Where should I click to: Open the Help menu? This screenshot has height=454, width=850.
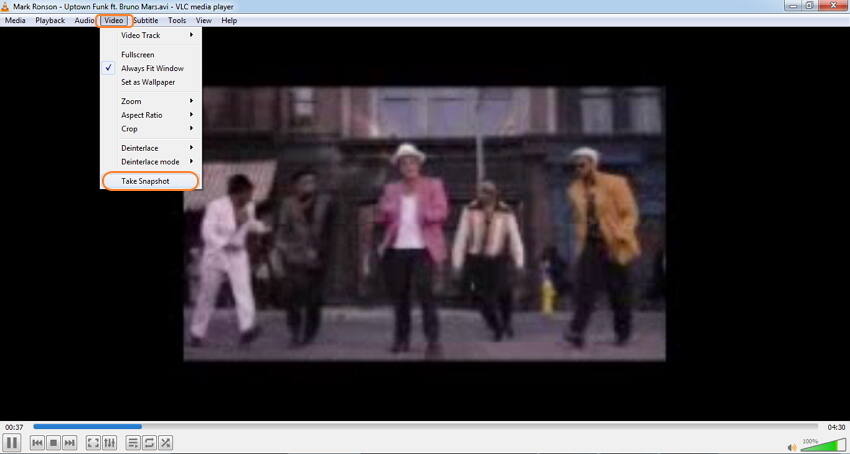[x=229, y=21]
